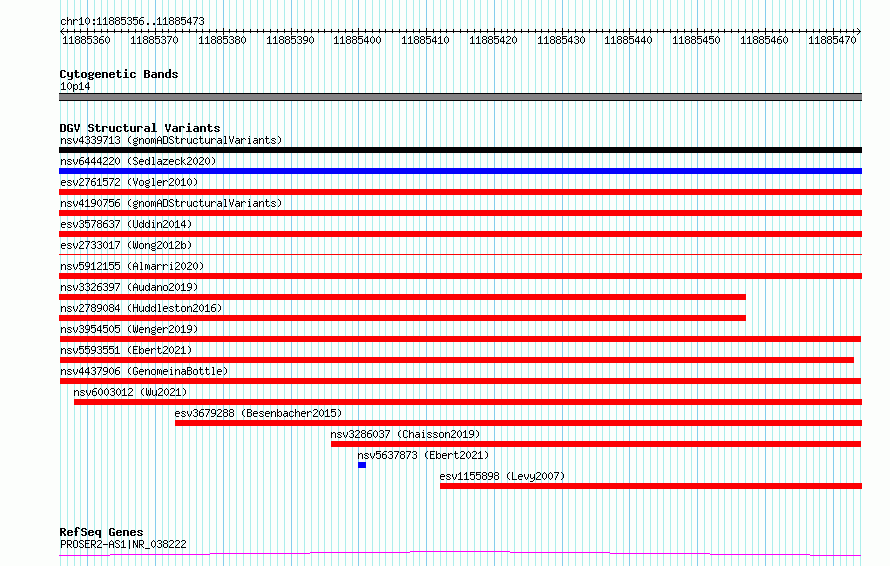Open nsv3326397 (Audano2019) label
This screenshot has height=566, width=890.
point(129,287)
